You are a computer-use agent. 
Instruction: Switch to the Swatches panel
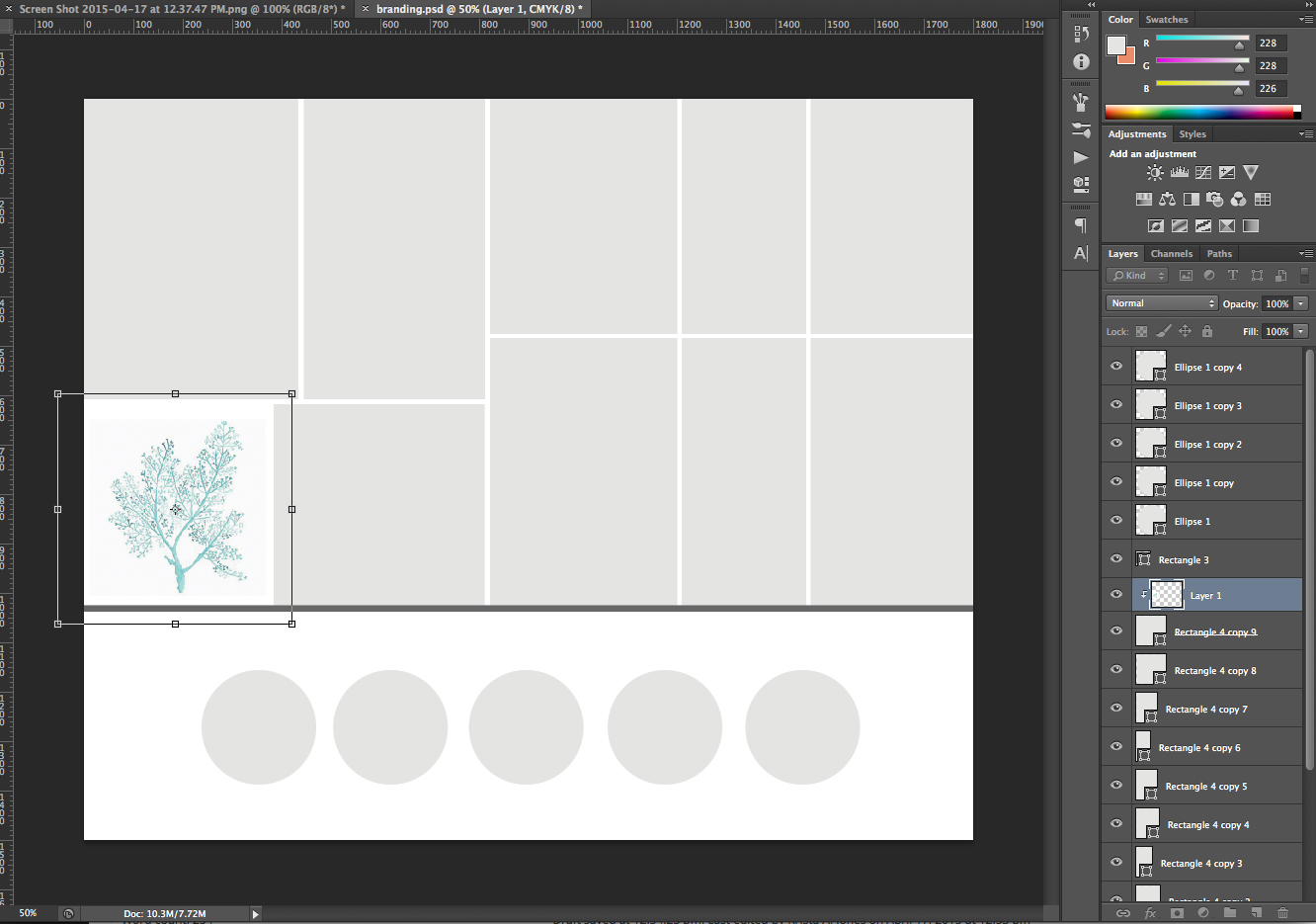(1167, 19)
